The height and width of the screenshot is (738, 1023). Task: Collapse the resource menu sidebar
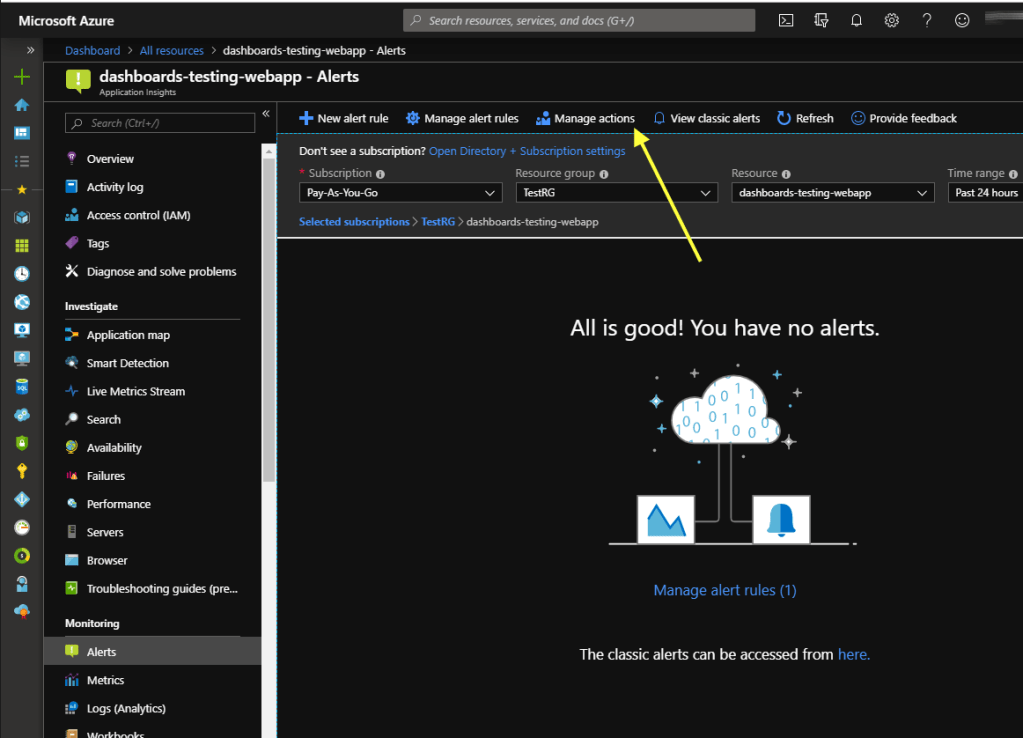click(x=266, y=114)
